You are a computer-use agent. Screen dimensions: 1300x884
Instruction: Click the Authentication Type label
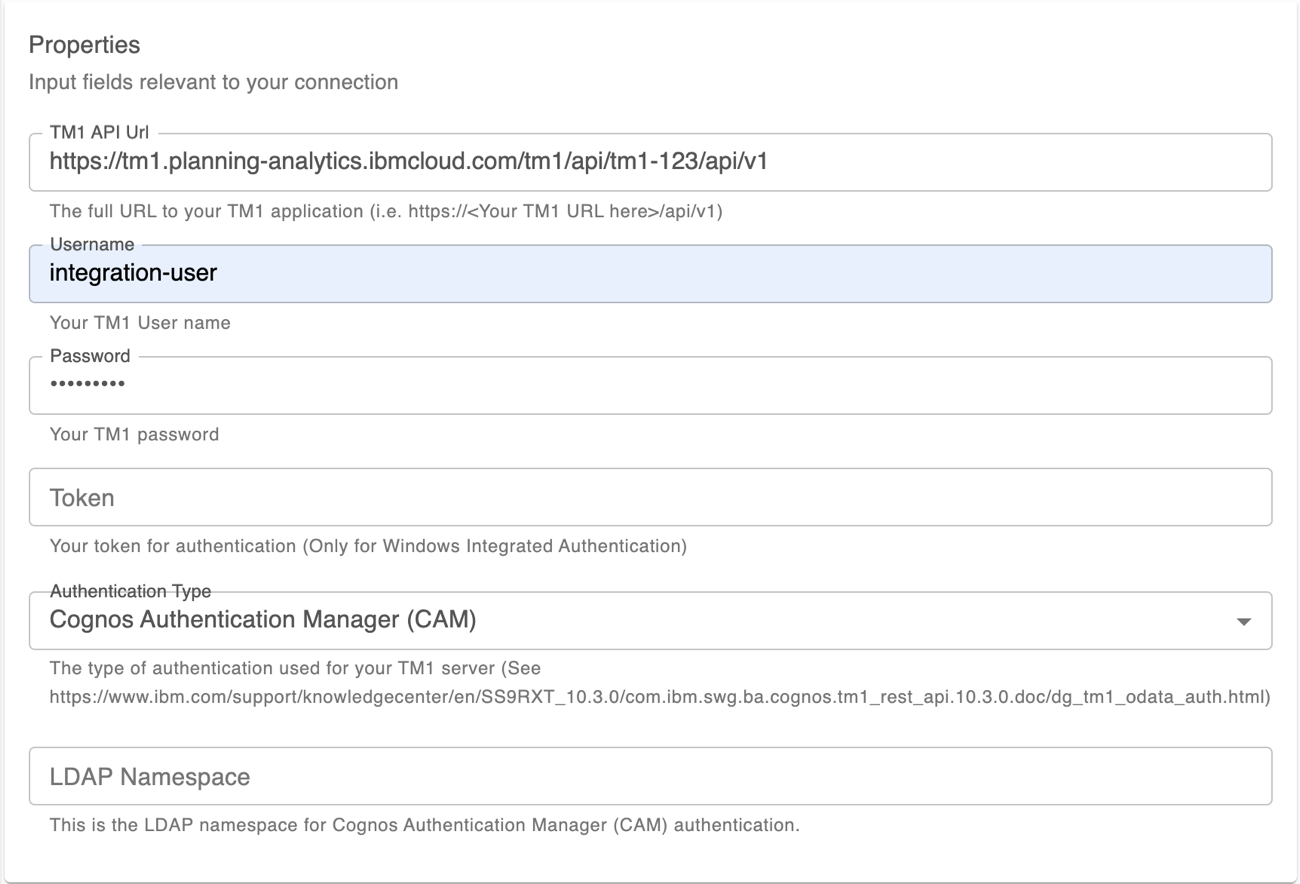130,590
